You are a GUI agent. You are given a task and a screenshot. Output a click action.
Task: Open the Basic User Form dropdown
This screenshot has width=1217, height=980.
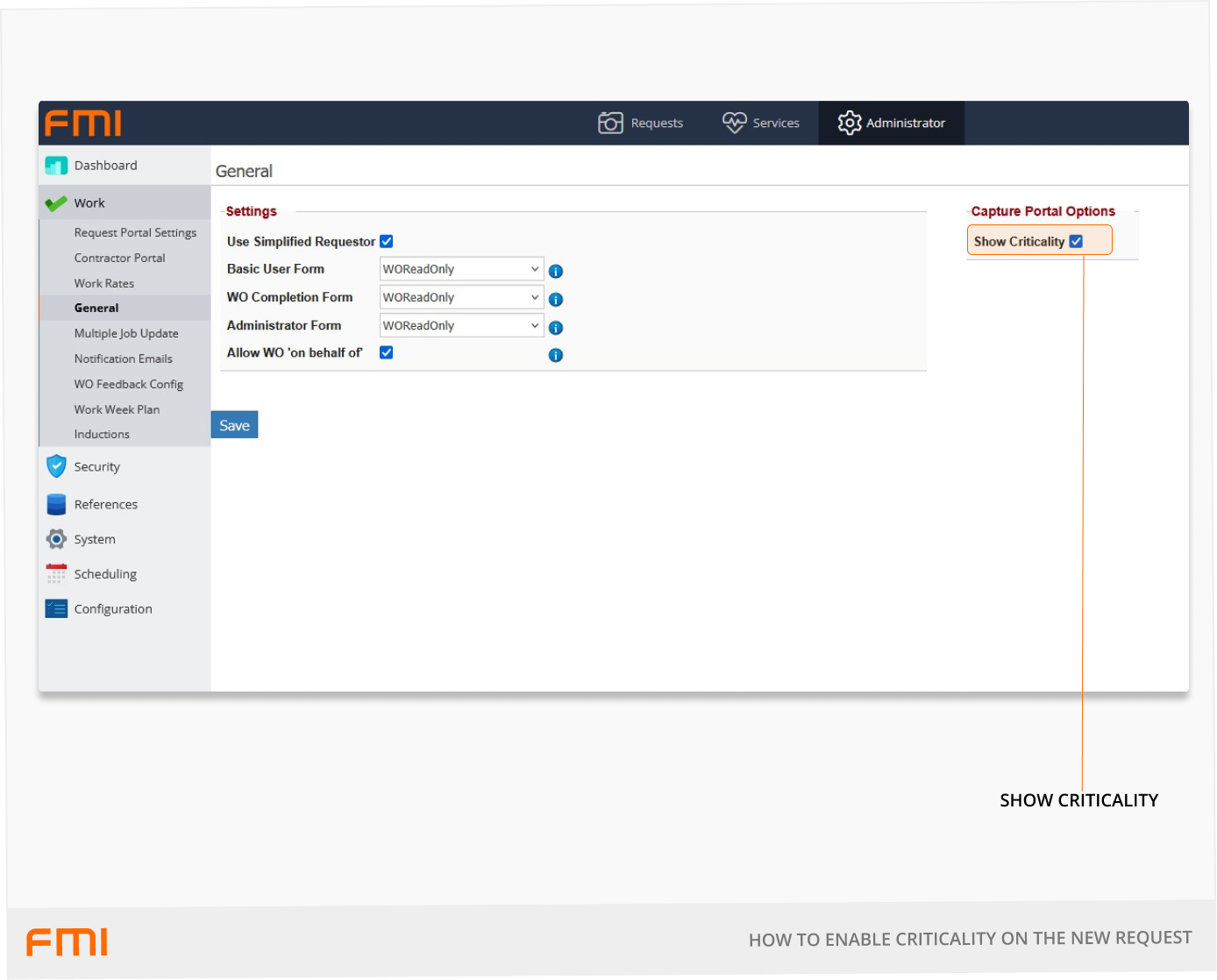pyautogui.click(x=461, y=269)
